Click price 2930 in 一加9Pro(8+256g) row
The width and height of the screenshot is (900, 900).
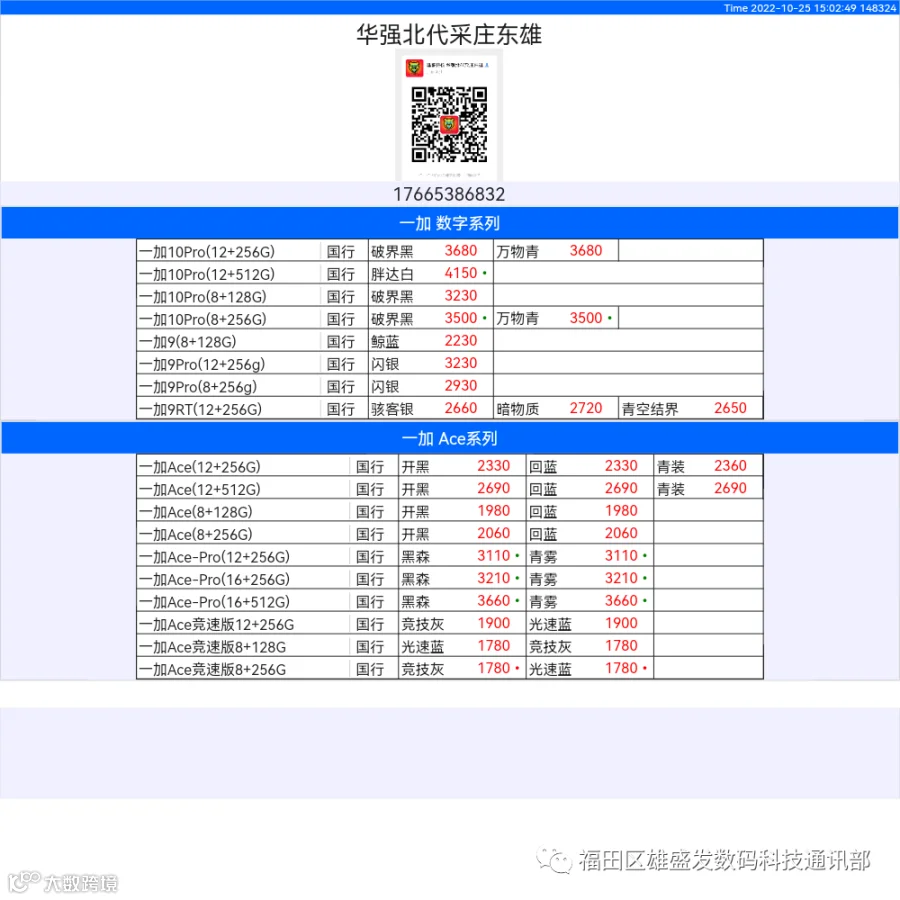(x=461, y=386)
